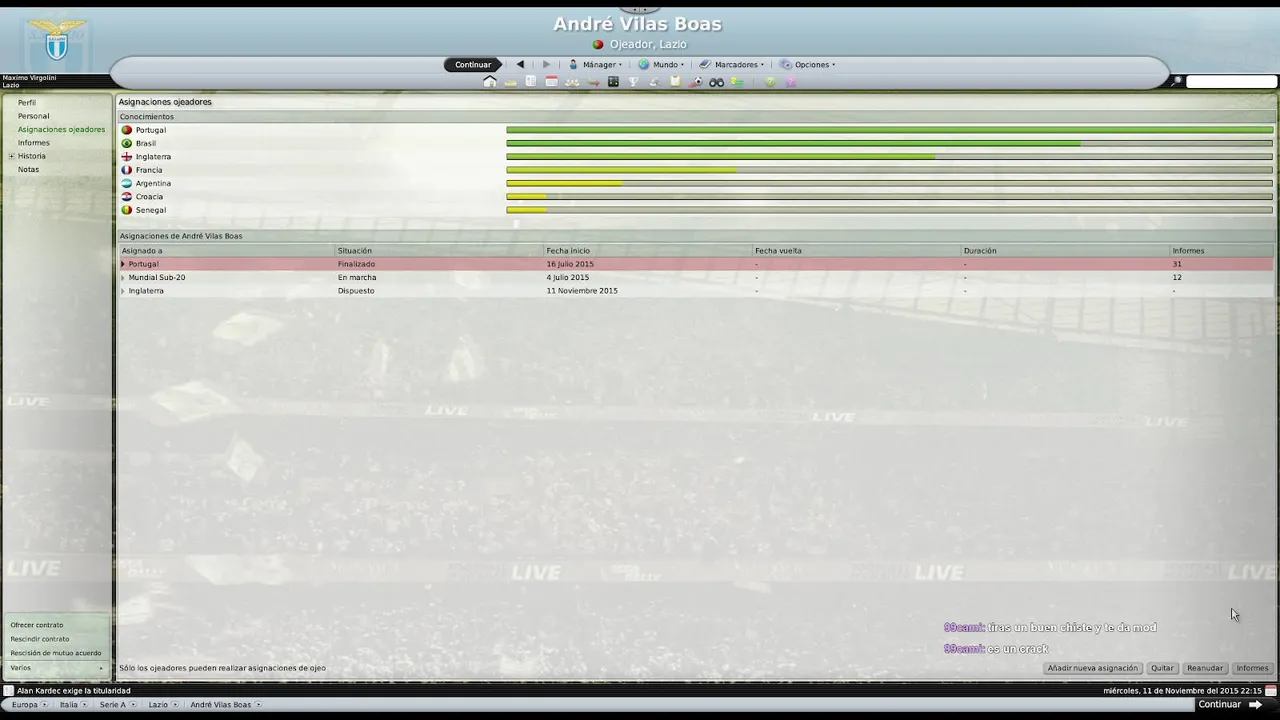Click the Lazio club crest

click(x=56, y=42)
